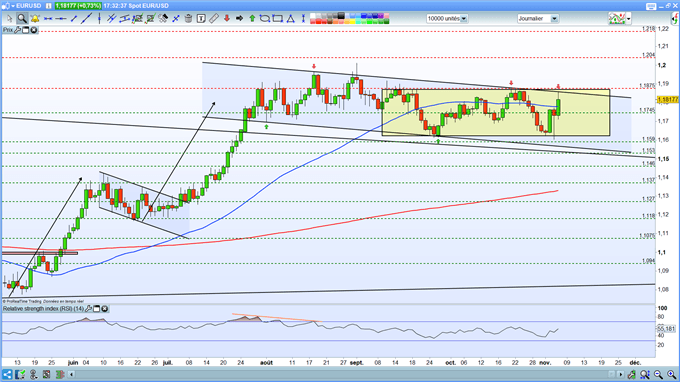The image size is (680, 382).
Task: Open the alert bell tool
Action: [35, 18]
